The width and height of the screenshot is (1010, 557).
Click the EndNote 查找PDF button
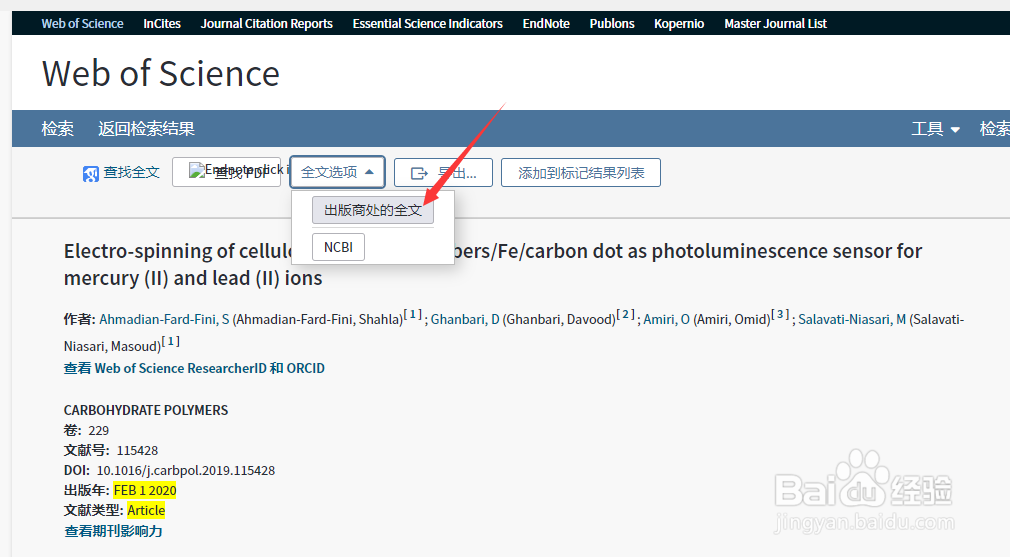226,172
